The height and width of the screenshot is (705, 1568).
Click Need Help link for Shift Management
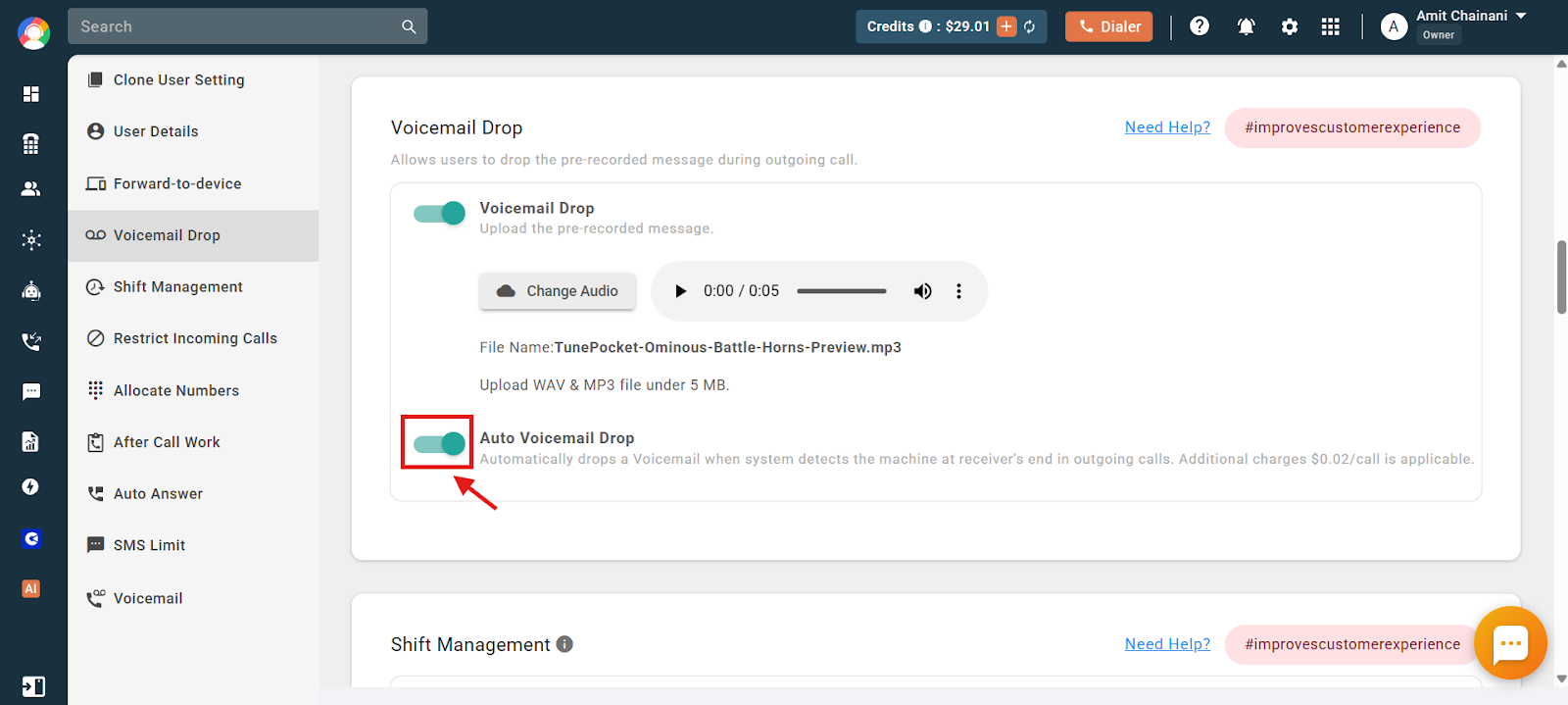click(x=1167, y=644)
